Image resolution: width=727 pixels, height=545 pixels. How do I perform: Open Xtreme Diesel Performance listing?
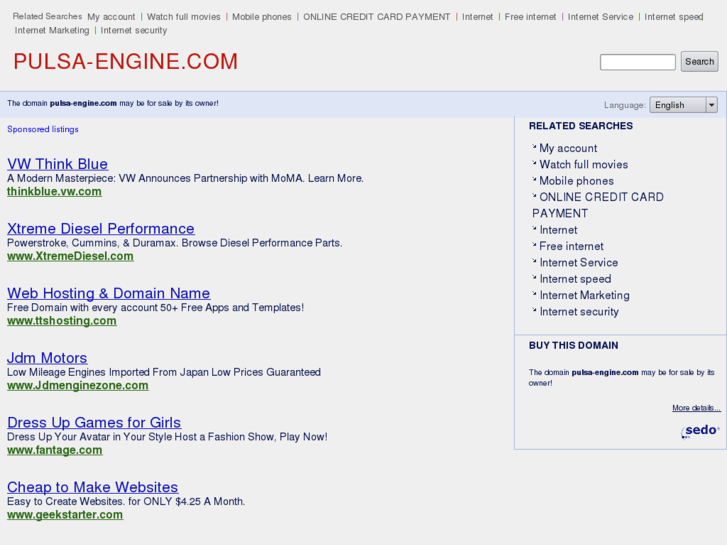[x=101, y=228]
